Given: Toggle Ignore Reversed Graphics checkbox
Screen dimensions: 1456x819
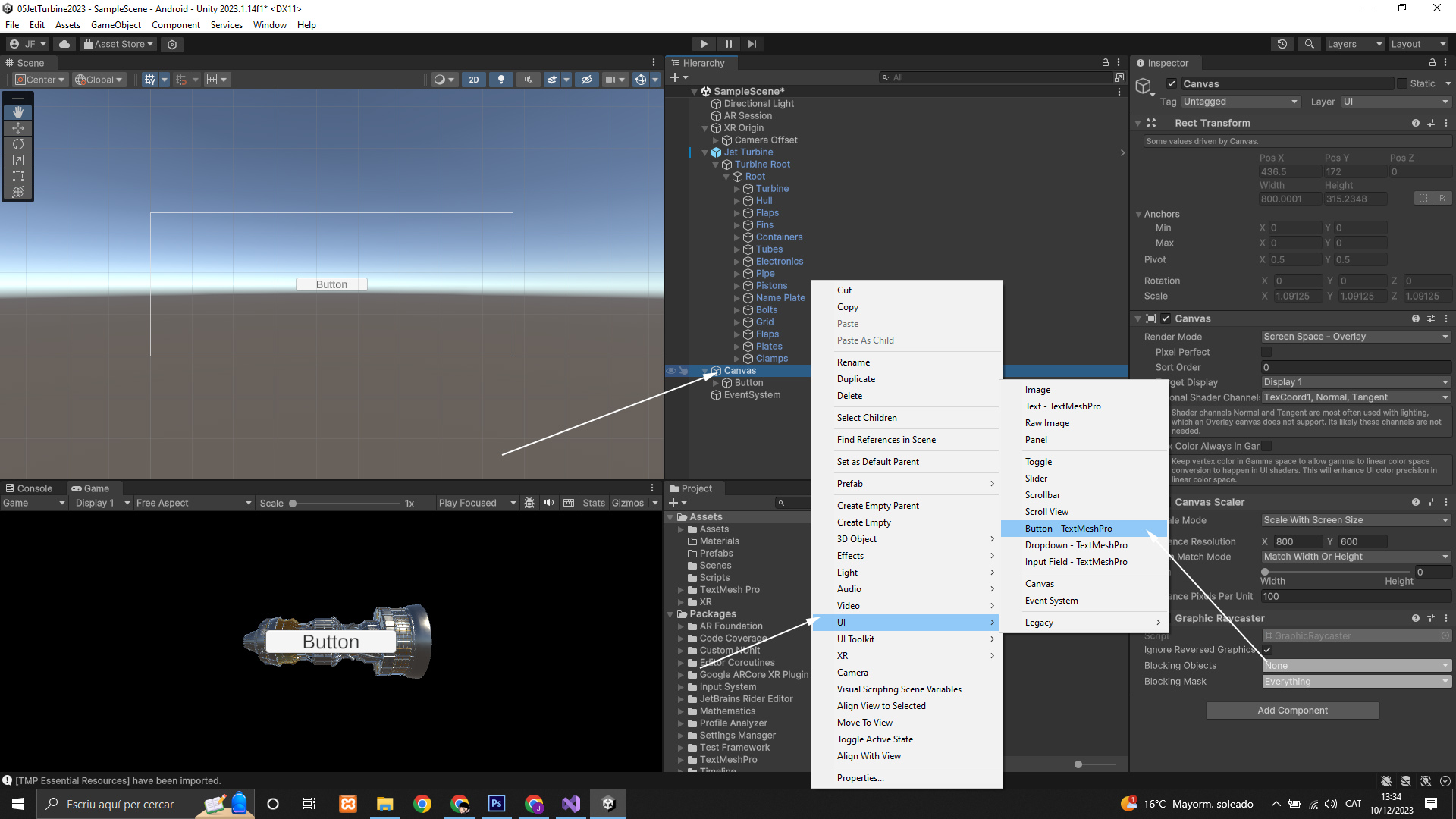Looking at the screenshot, I should click(x=1267, y=650).
